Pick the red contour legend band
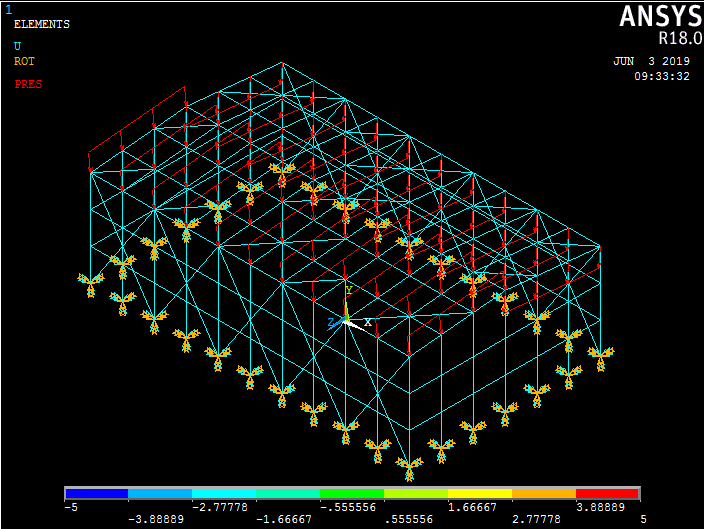The width and height of the screenshot is (704, 529). 607,494
